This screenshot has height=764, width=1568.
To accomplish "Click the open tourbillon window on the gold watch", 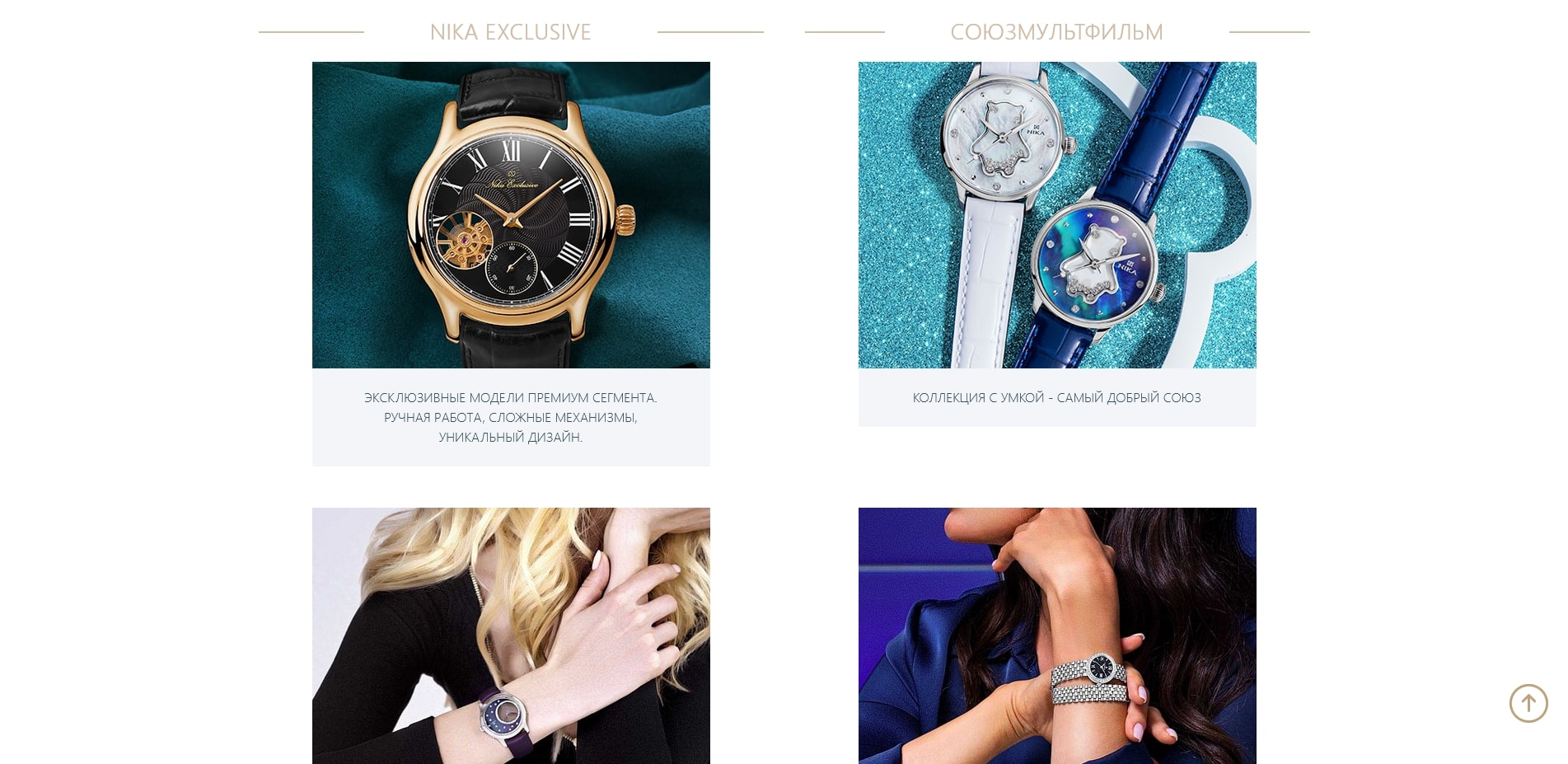I will point(465,240).
